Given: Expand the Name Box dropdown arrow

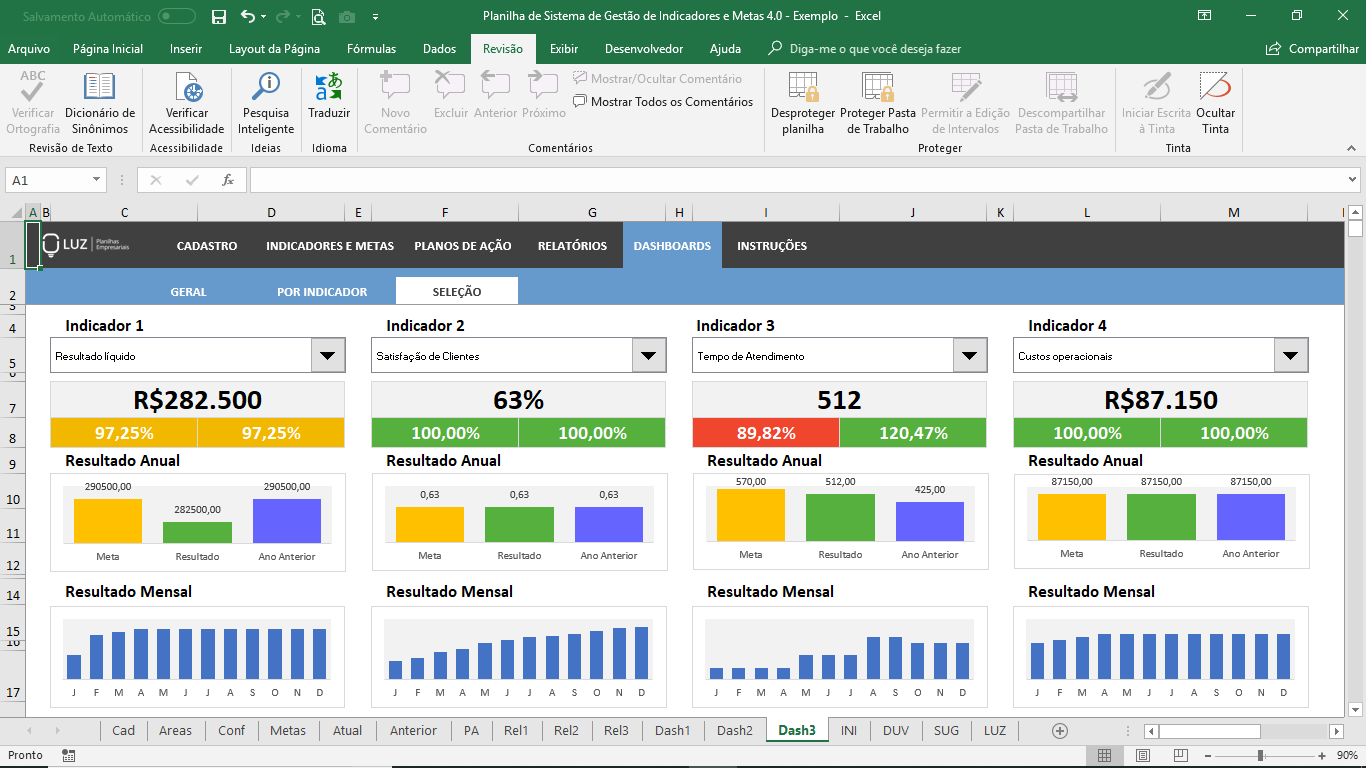Looking at the screenshot, I should click(x=97, y=180).
